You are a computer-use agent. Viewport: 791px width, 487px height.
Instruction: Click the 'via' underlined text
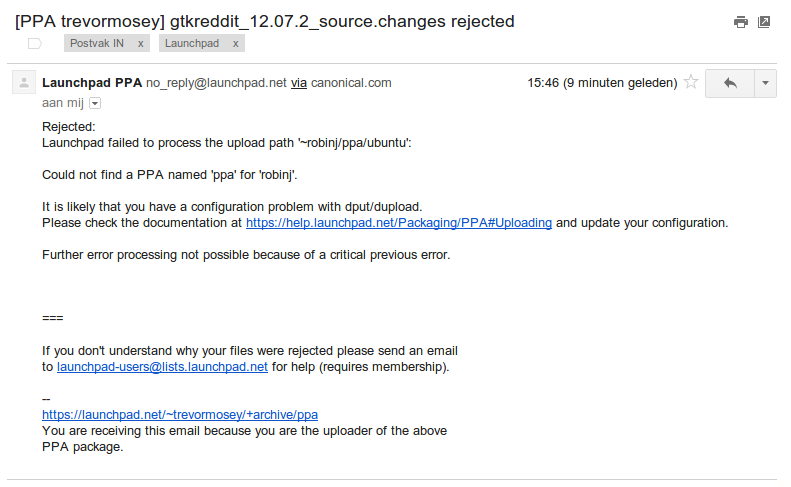[x=299, y=83]
